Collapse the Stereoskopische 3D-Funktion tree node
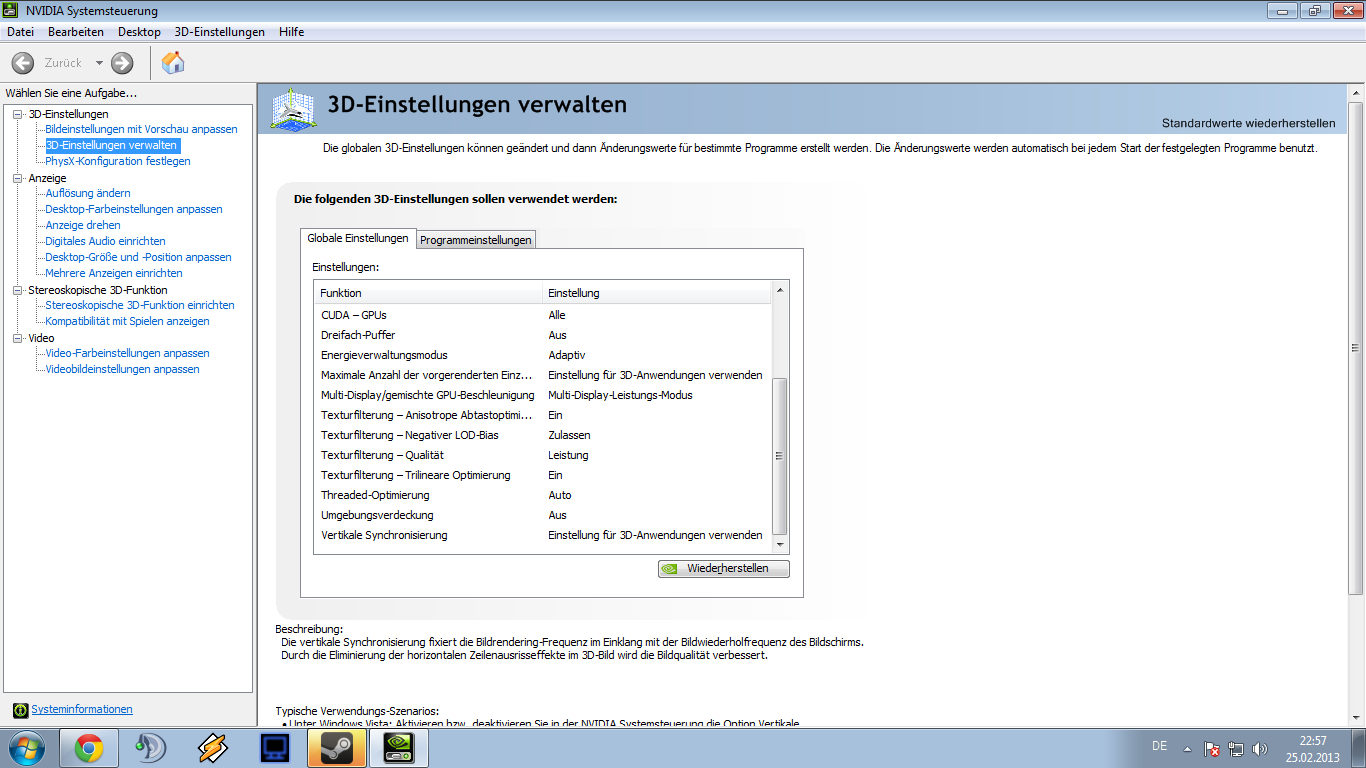 17,290
